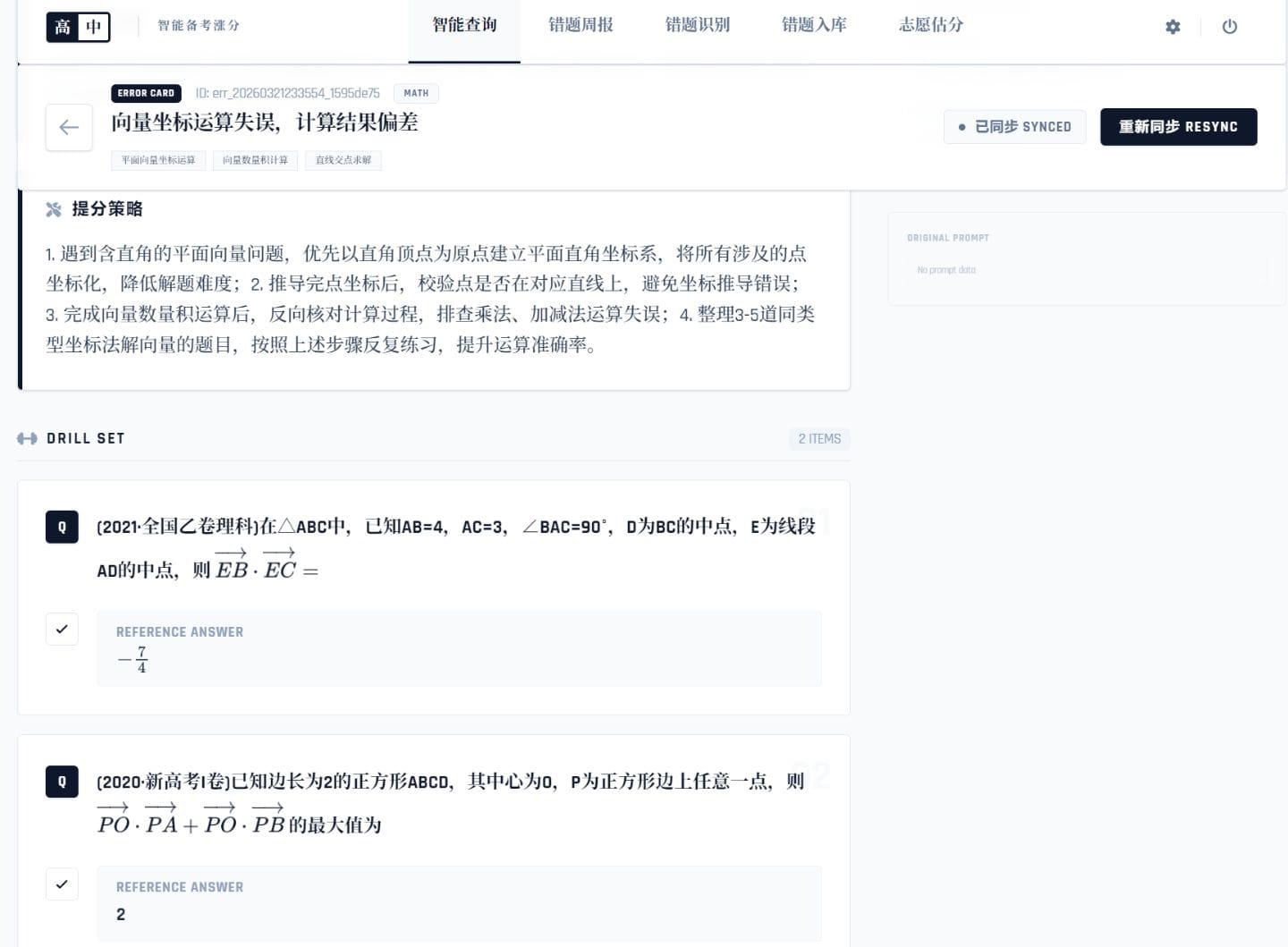Switch to the 智能查询 tab

(x=464, y=25)
